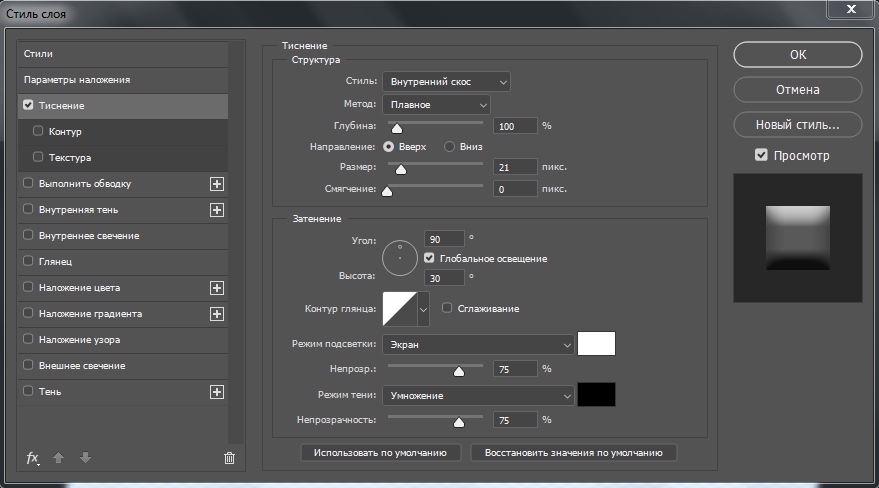Open the Контур sub-item row

pos(123,132)
